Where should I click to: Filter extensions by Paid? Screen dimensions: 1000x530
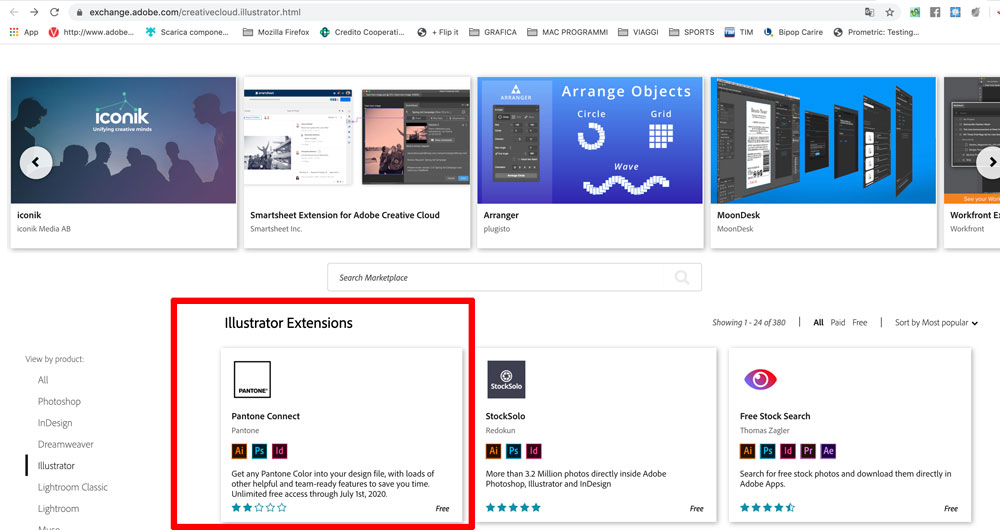[x=837, y=323]
